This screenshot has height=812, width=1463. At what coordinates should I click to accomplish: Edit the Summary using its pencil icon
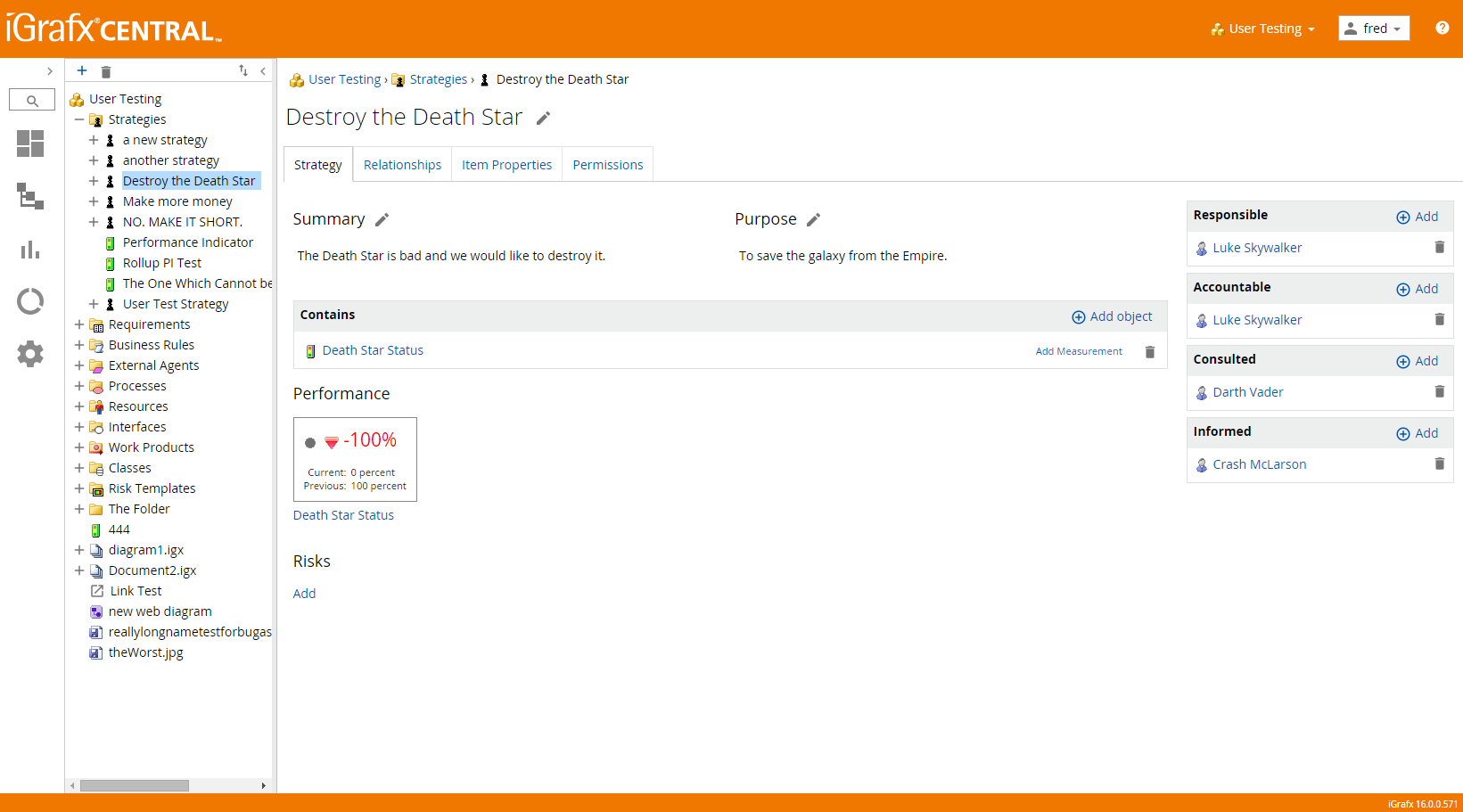(x=382, y=219)
